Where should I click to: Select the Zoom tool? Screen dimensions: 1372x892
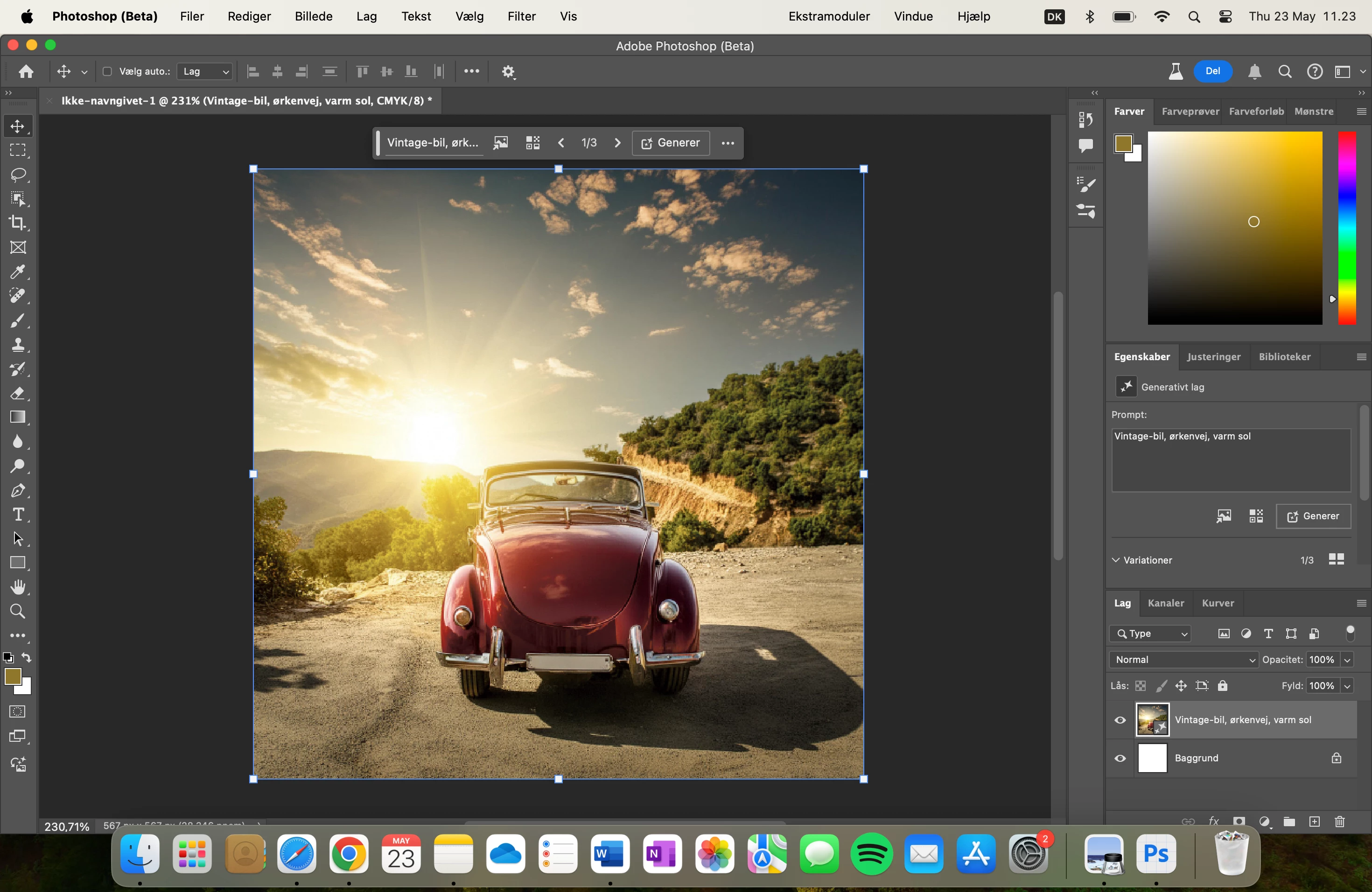[18, 611]
